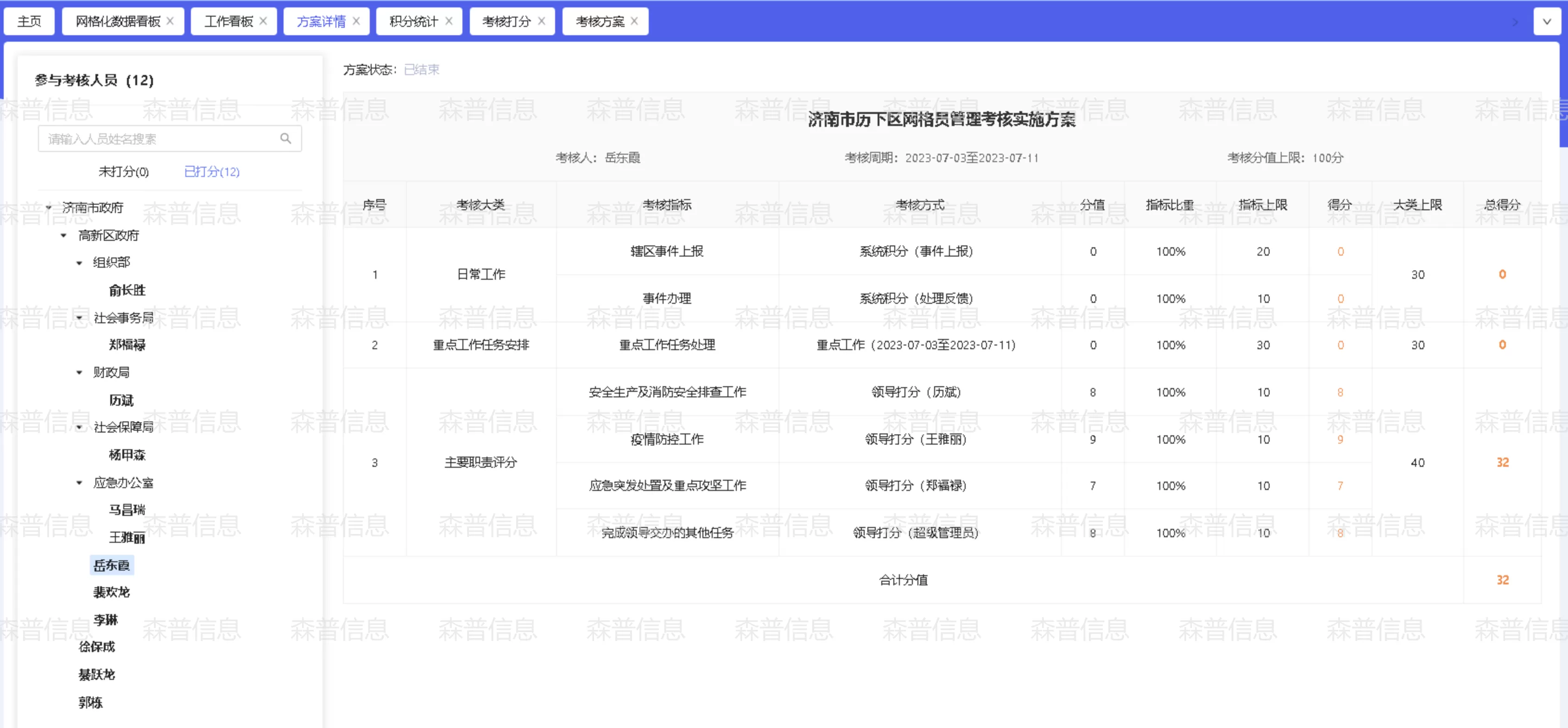Click the 指标比重 column header
1568x728 pixels.
tap(1170, 205)
